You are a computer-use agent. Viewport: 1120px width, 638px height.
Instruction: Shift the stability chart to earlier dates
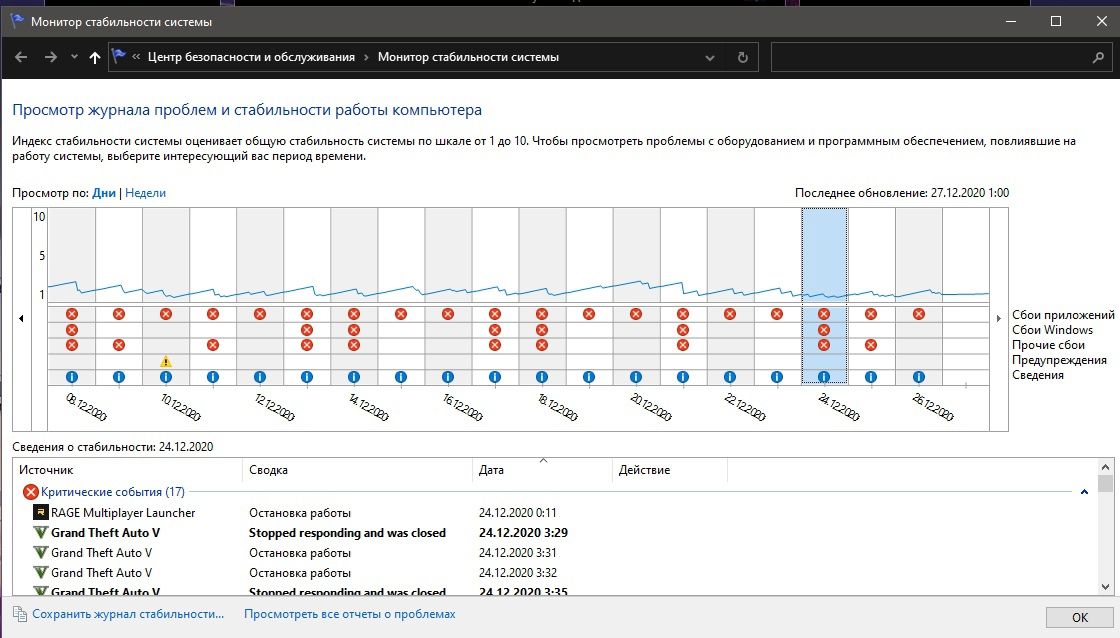[21, 318]
